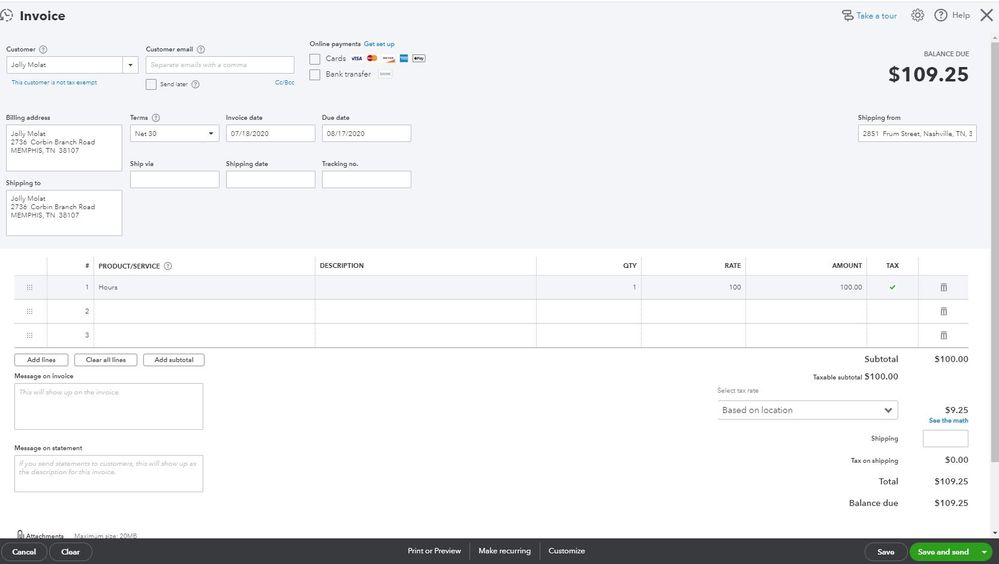Click the amount cell showing 100.00

coord(806,287)
